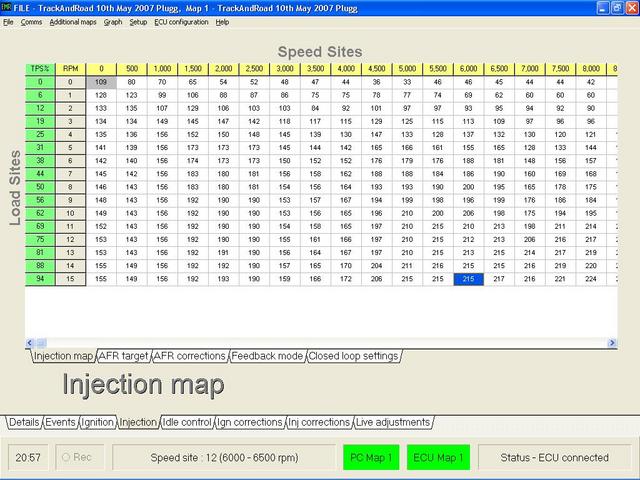Click the green PC Map 1 button

pos(370,458)
